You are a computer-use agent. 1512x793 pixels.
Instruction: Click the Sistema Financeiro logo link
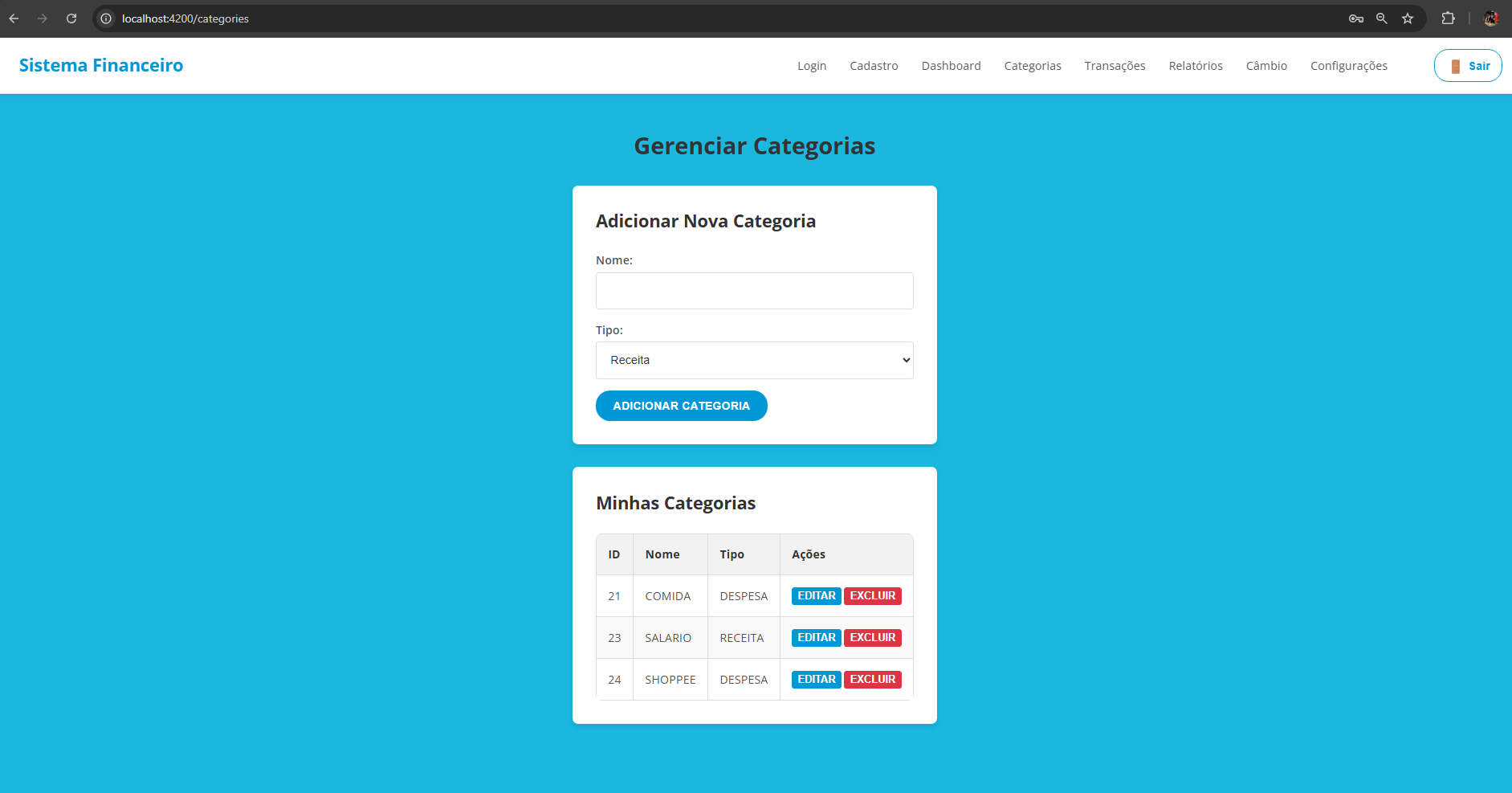(x=101, y=65)
